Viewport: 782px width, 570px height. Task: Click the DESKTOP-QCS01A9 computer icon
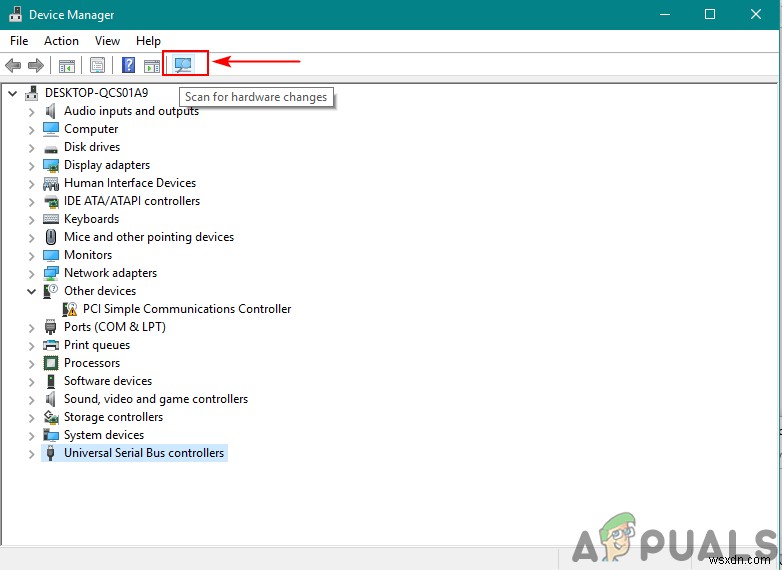tap(32, 93)
